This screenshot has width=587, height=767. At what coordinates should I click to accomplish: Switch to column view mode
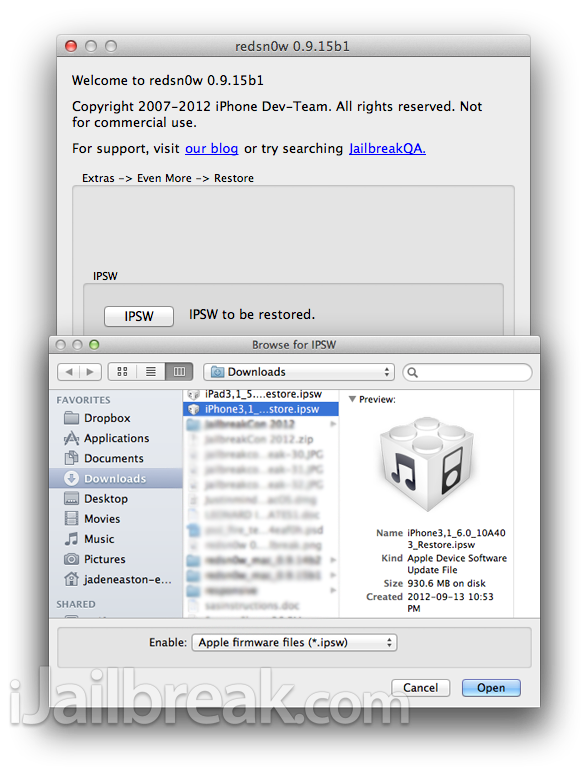pos(179,372)
